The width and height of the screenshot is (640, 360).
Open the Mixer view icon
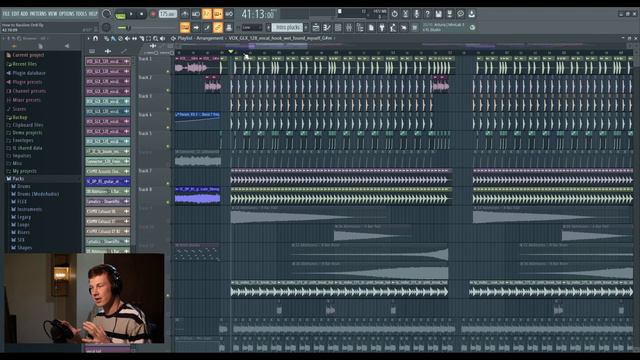(x=349, y=27)
